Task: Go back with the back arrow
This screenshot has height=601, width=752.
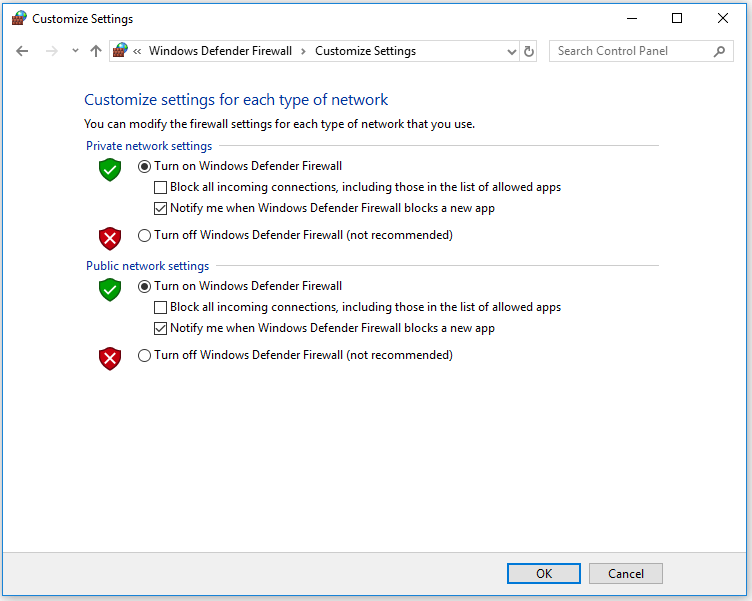Action: (22, 51)
